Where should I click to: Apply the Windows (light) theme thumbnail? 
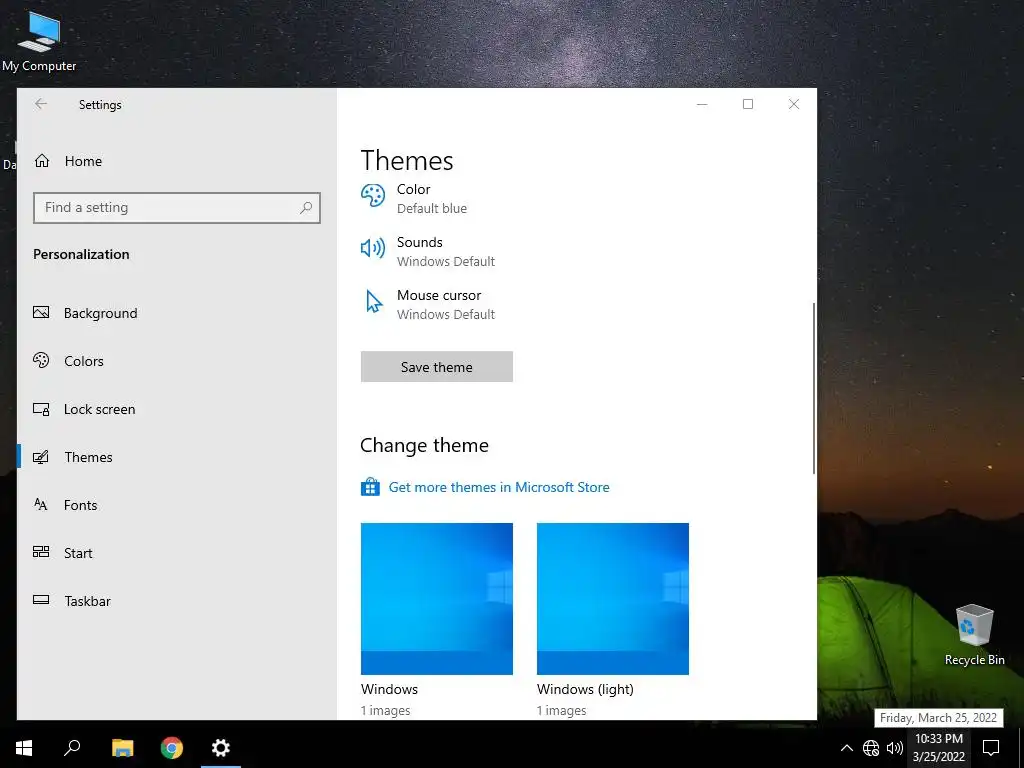(613, 599)
